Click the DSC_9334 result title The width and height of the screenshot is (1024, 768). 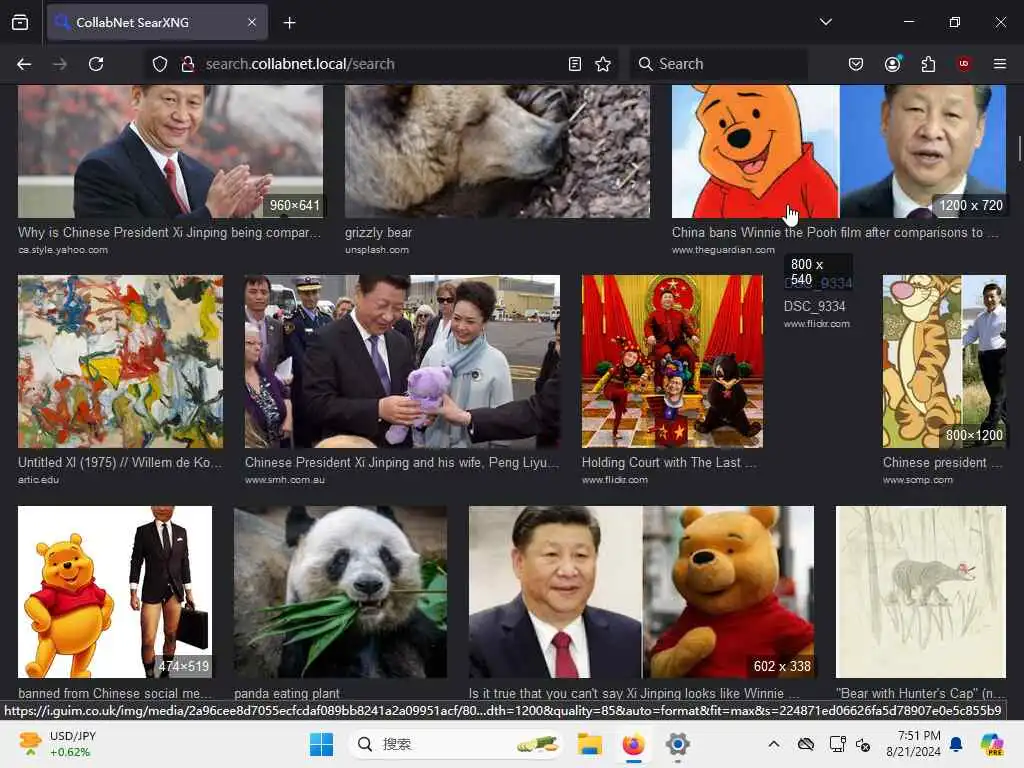coord(814,306)
